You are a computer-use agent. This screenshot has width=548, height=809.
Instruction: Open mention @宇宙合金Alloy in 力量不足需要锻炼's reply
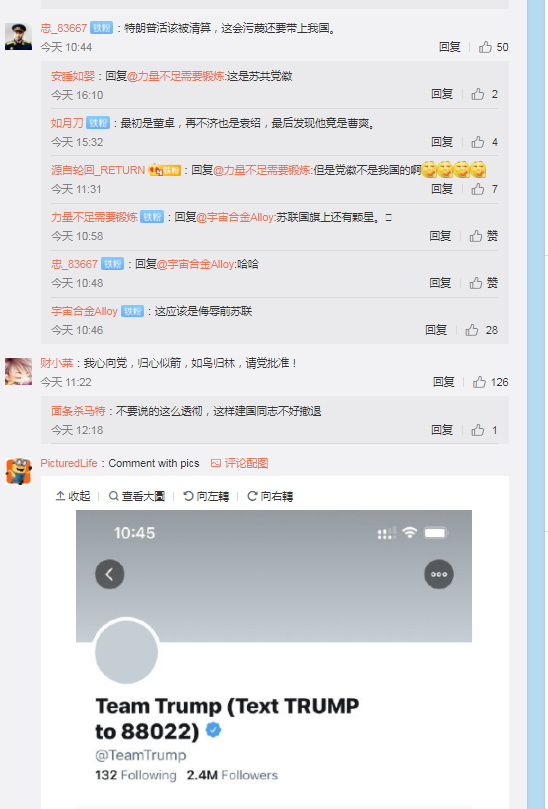(x=235, y=217)
